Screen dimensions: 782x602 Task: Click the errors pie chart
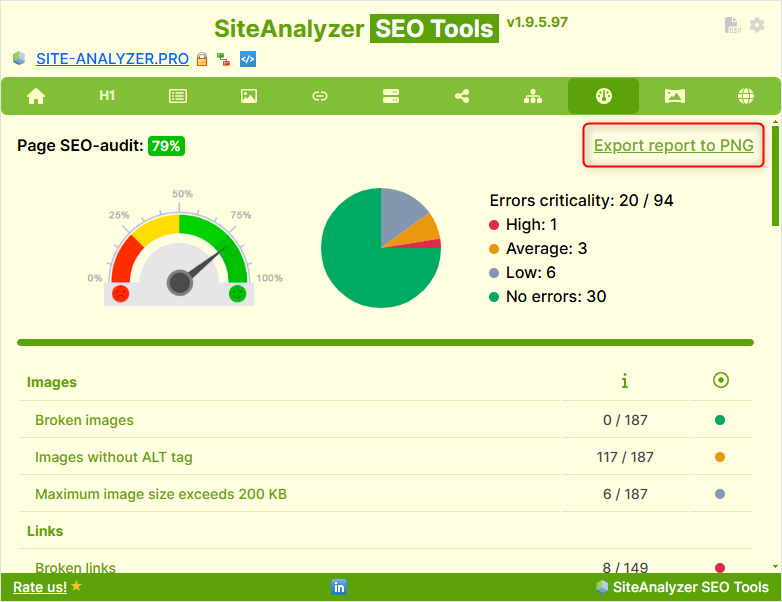(x=381, y=248)
